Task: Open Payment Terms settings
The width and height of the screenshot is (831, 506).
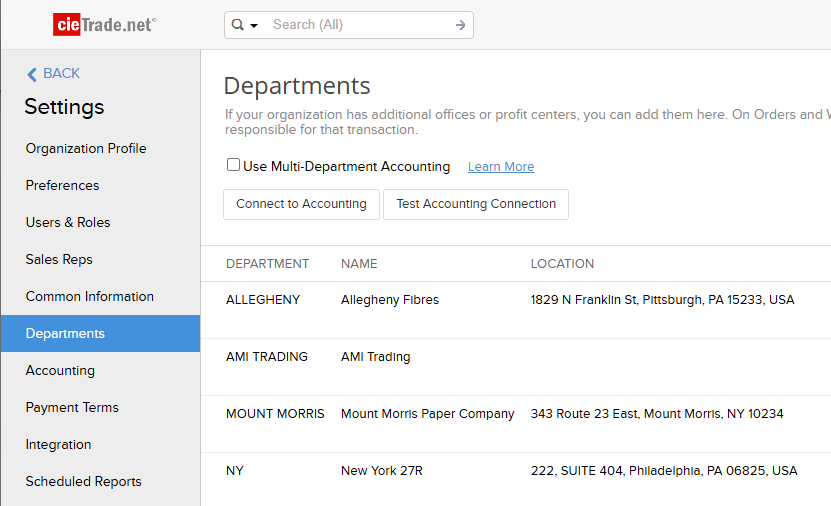Action: (x=72, y=407)
